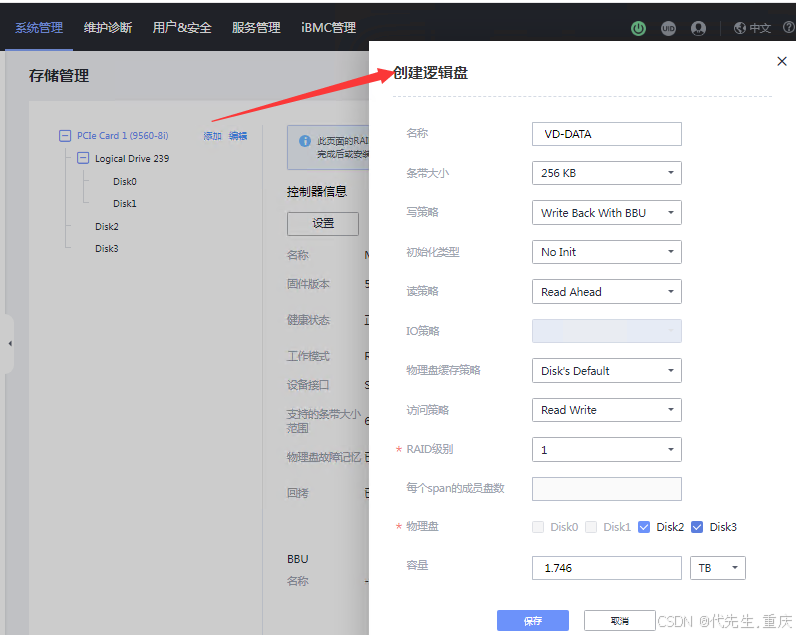Select Disk3 in the storage tree

coord(107,248)
